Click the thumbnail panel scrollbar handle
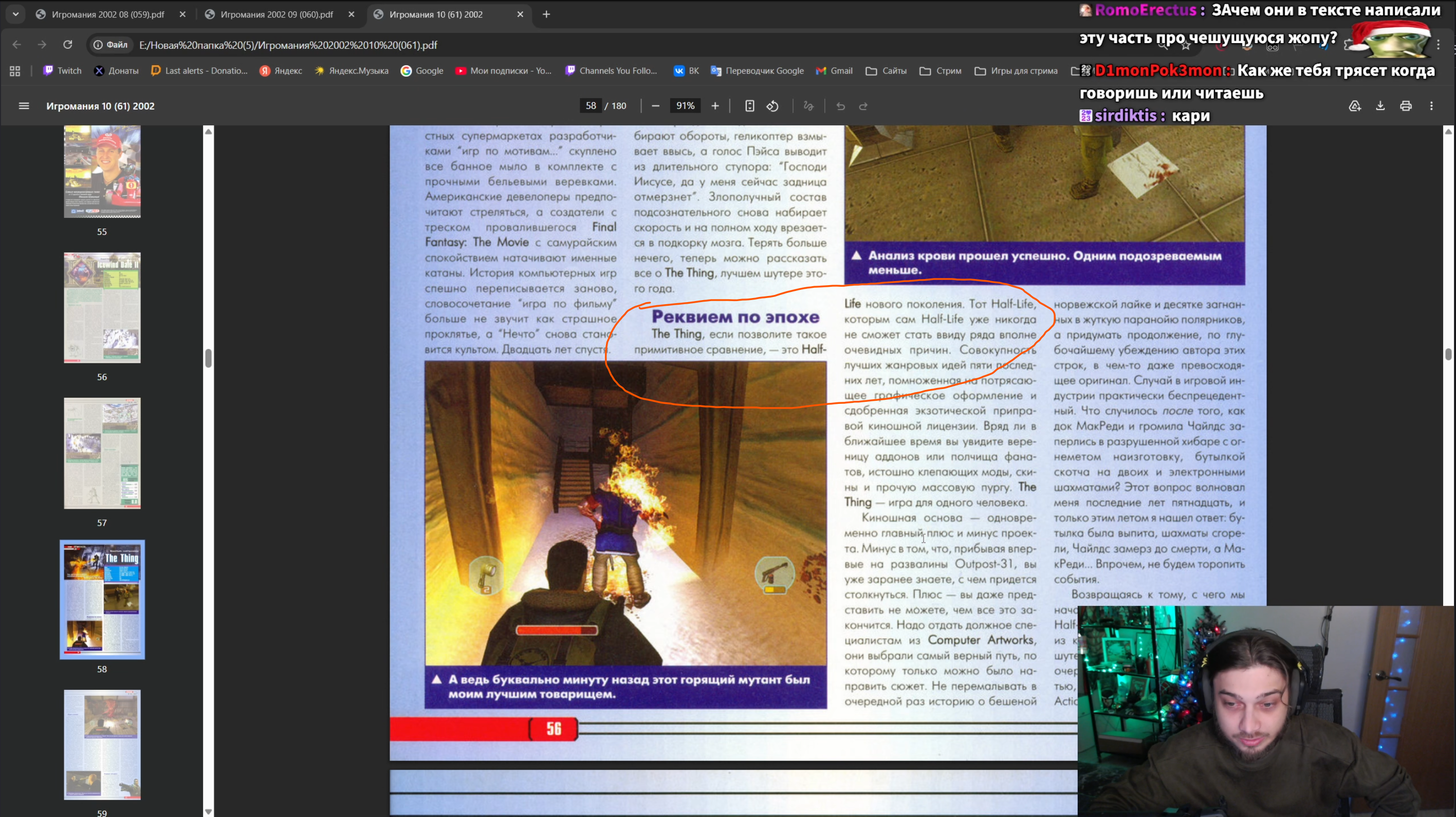 (208, 358)
